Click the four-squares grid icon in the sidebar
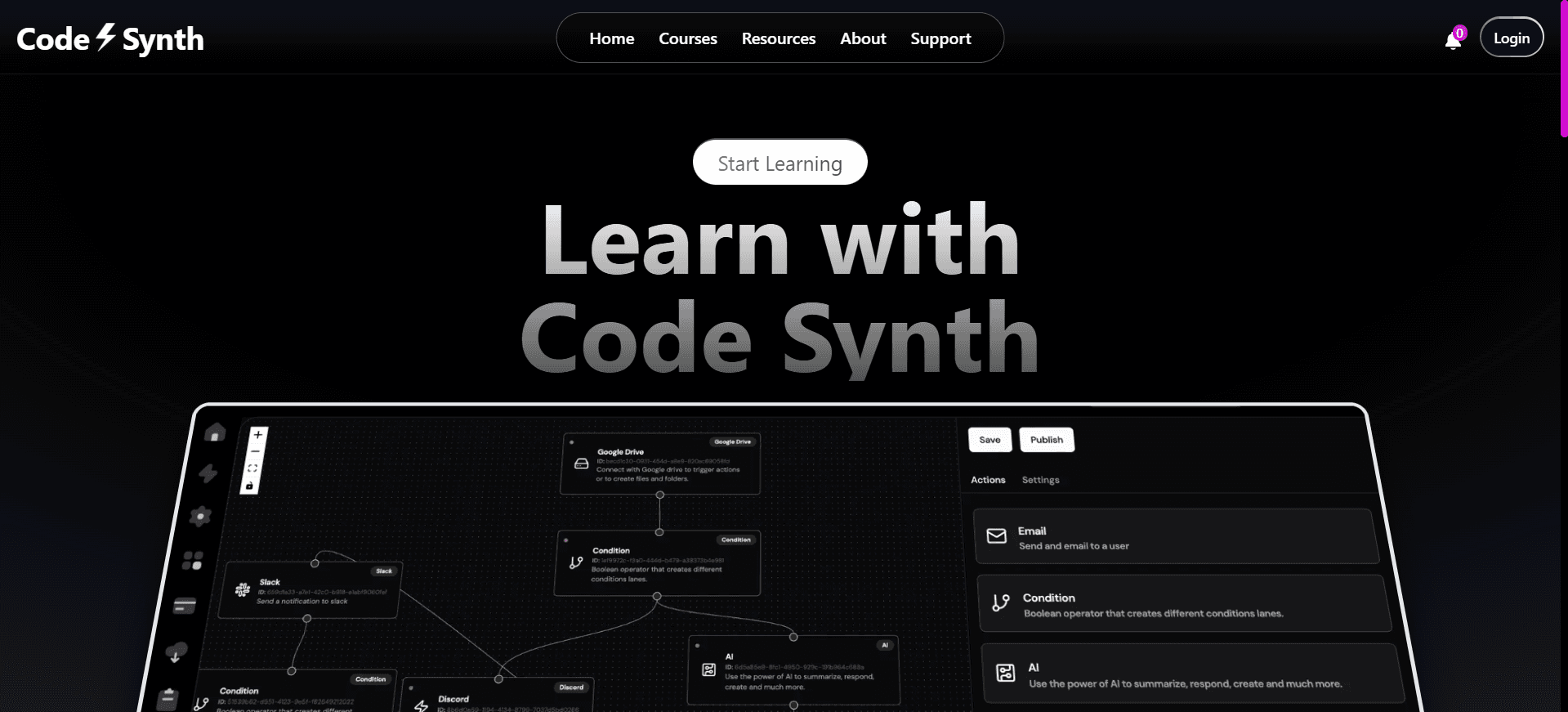 pyautogui.click(x=193, y=560)
